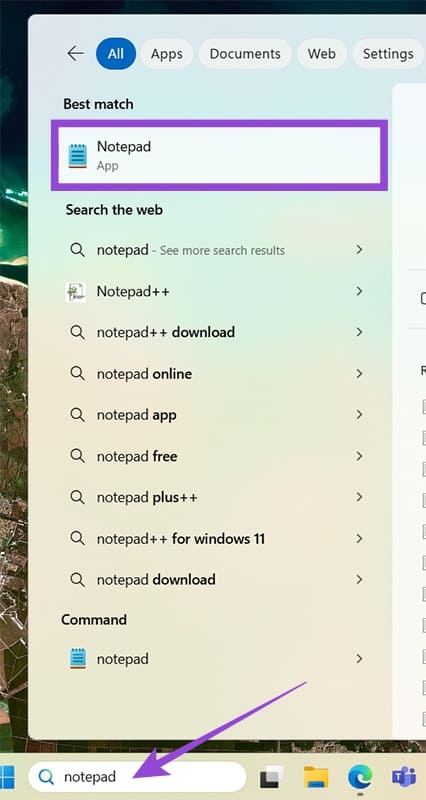Expand the 'notepad online' suggestion chevron
Viewport: 426px width, 800px height.
(x=359, y=373)
